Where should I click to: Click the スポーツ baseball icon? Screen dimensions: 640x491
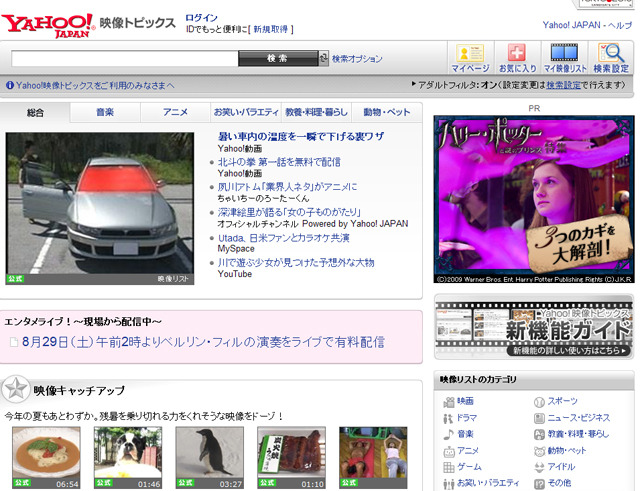click(539, 402)
